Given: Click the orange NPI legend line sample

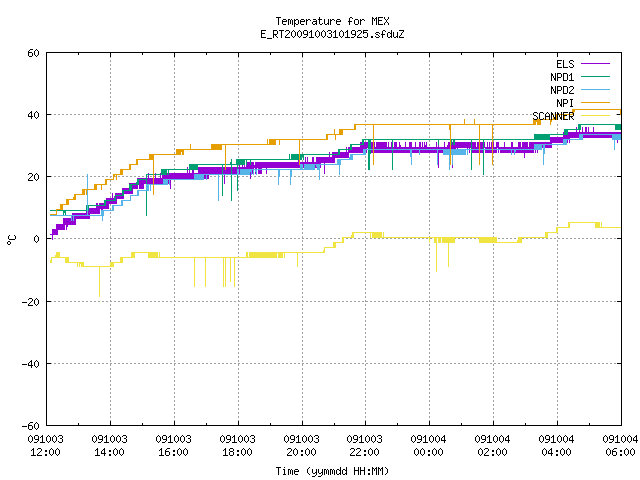Looking at the screenshot, I should pyautogui.click(x=595, y=103).
